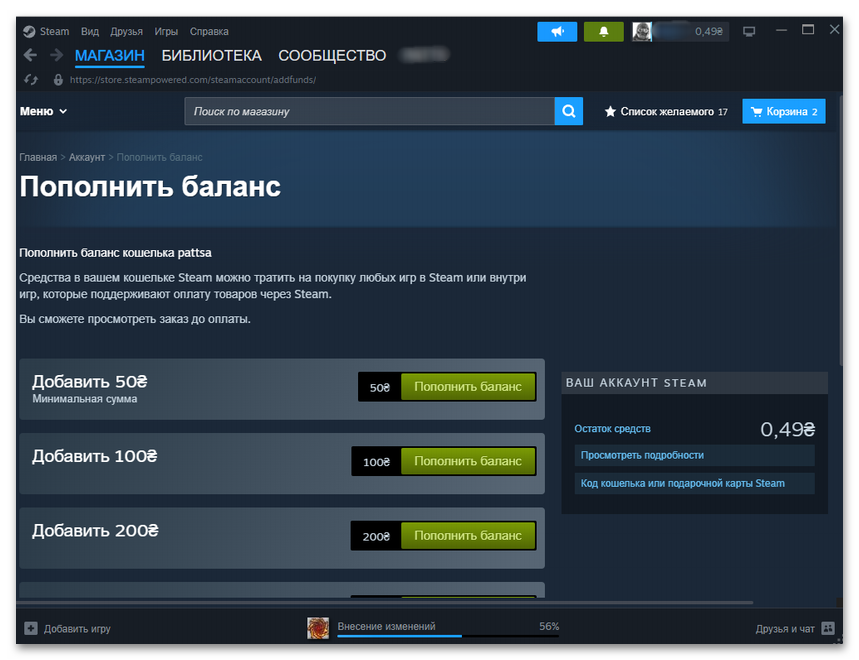Click the Добавить 200₴ heading

tap(95, 530)
